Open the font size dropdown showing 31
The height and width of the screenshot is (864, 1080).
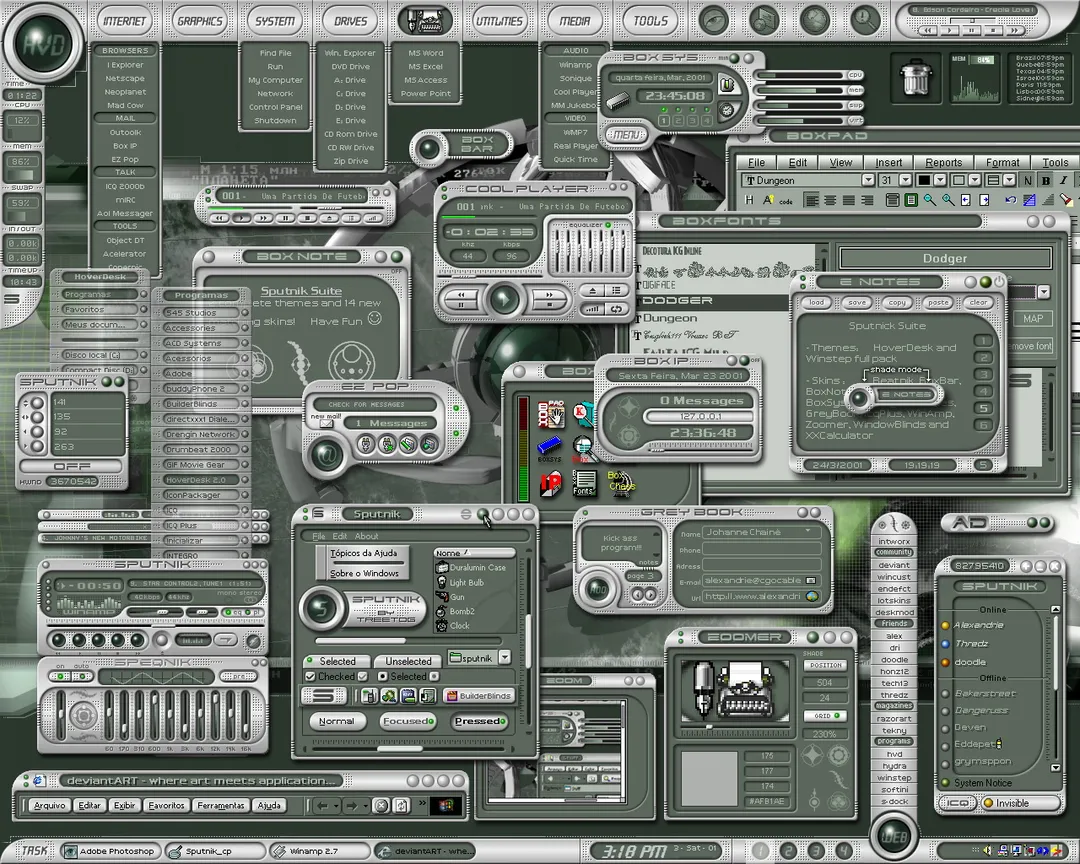pyautogui.click(x=905, y=181)
